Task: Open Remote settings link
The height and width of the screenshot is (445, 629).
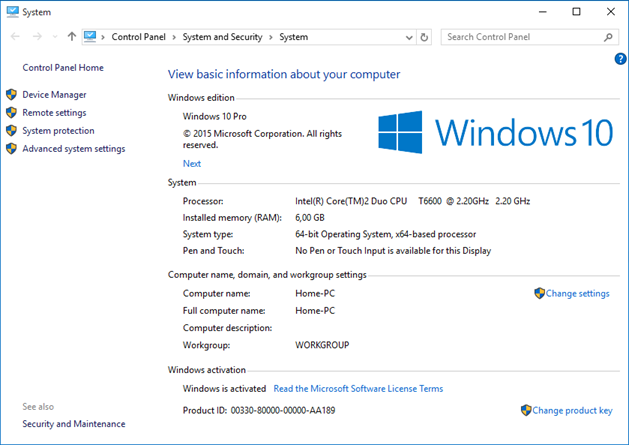Action: [54, 113]
